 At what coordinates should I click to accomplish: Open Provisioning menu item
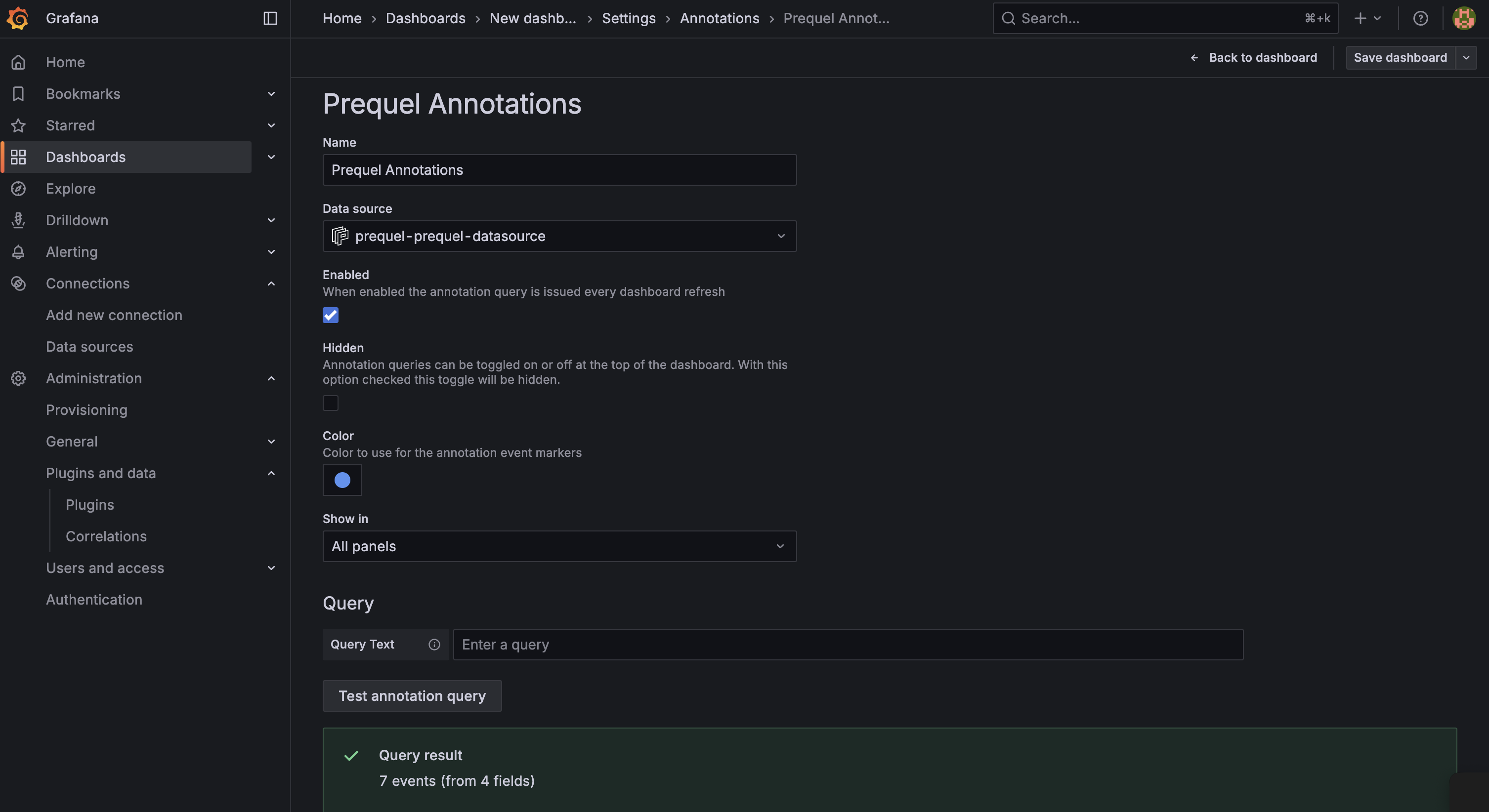86,410
